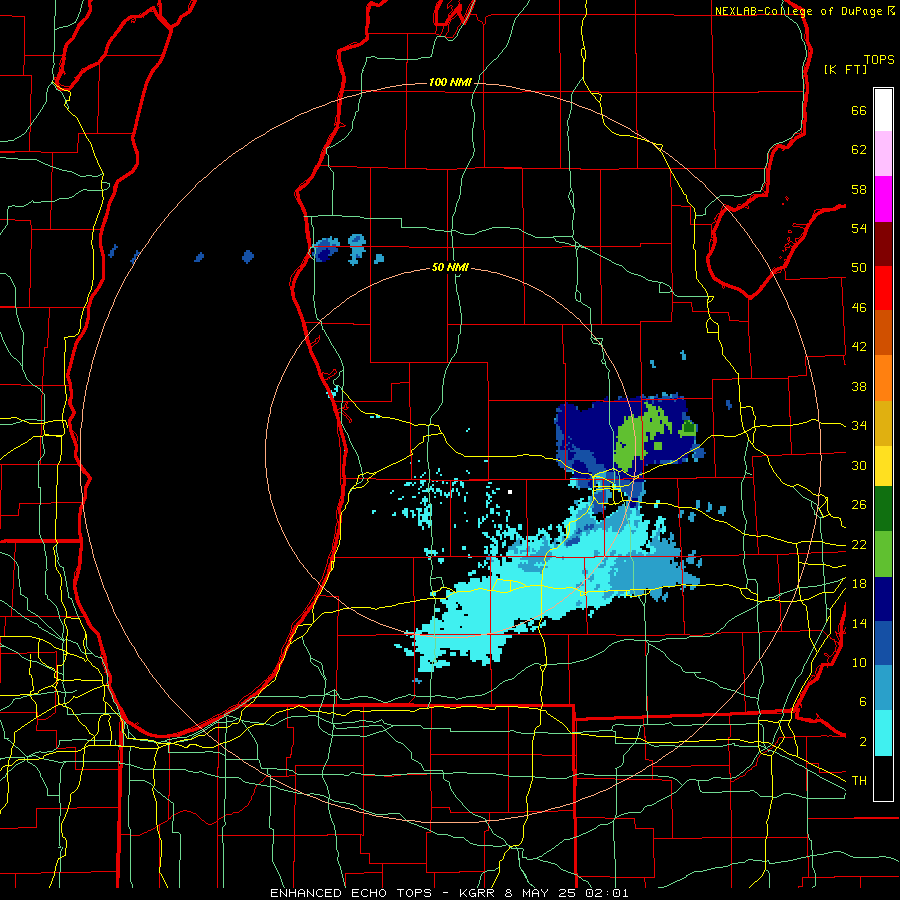Click the small dark green echo cell
The width and height of the screenshot is (900, 900).
click(688, 428)
